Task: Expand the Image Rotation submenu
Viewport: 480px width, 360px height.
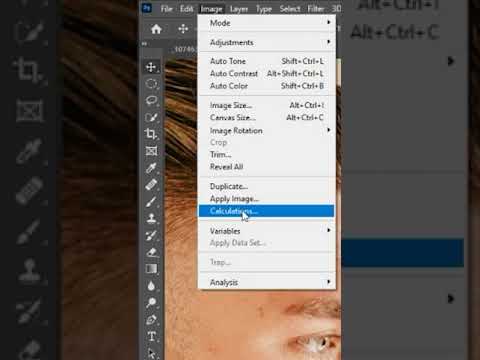Action: click(267, 130)
